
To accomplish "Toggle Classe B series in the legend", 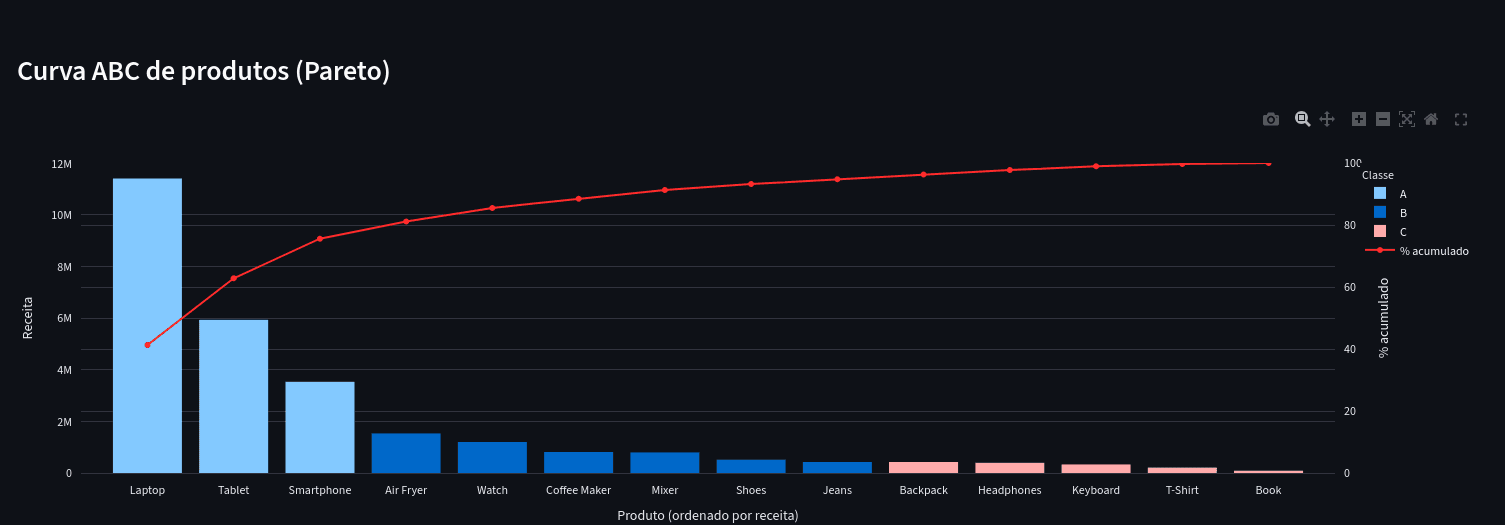I will click(x=1390, y=213).
